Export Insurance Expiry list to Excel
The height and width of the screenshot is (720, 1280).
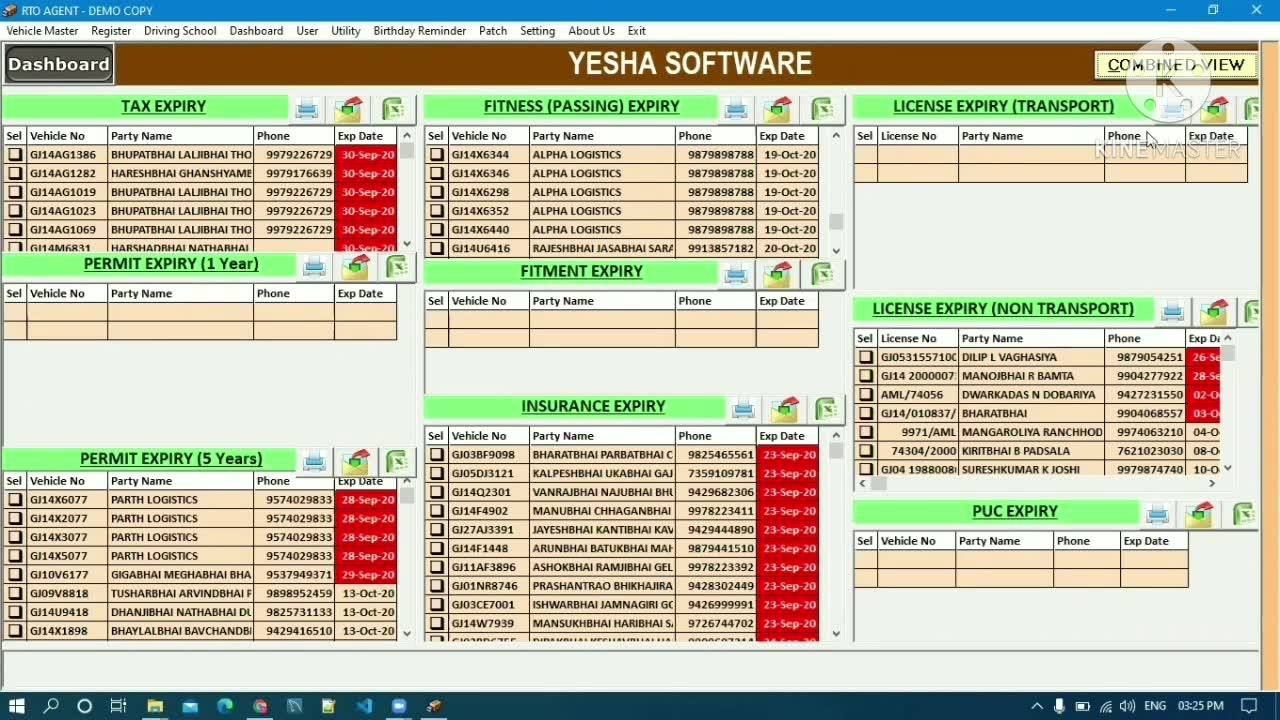click(827, 408)
